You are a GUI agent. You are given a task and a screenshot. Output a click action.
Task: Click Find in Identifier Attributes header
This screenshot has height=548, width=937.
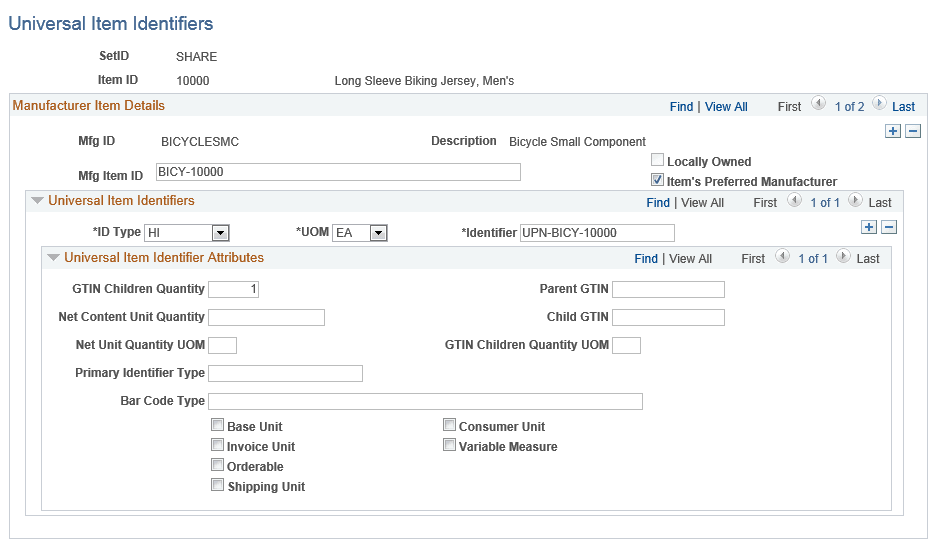pyautogui.click(x=646, y=259)
